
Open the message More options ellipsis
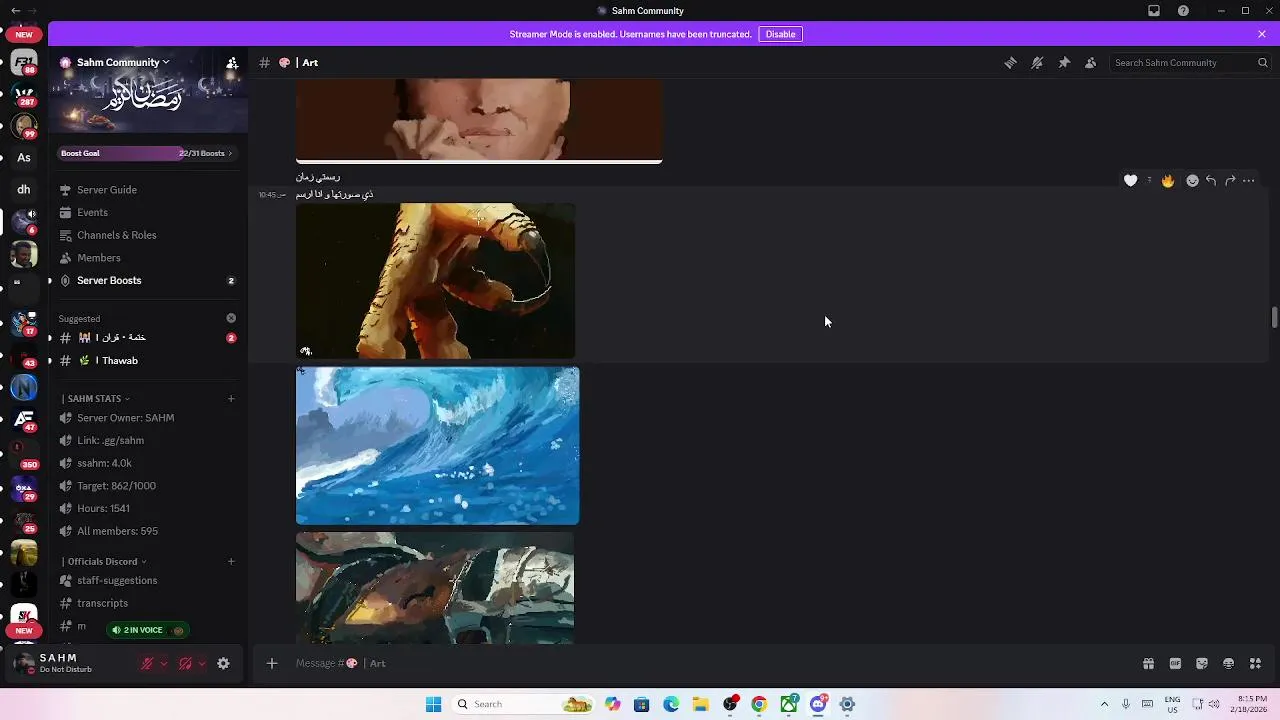(1249, 180)
